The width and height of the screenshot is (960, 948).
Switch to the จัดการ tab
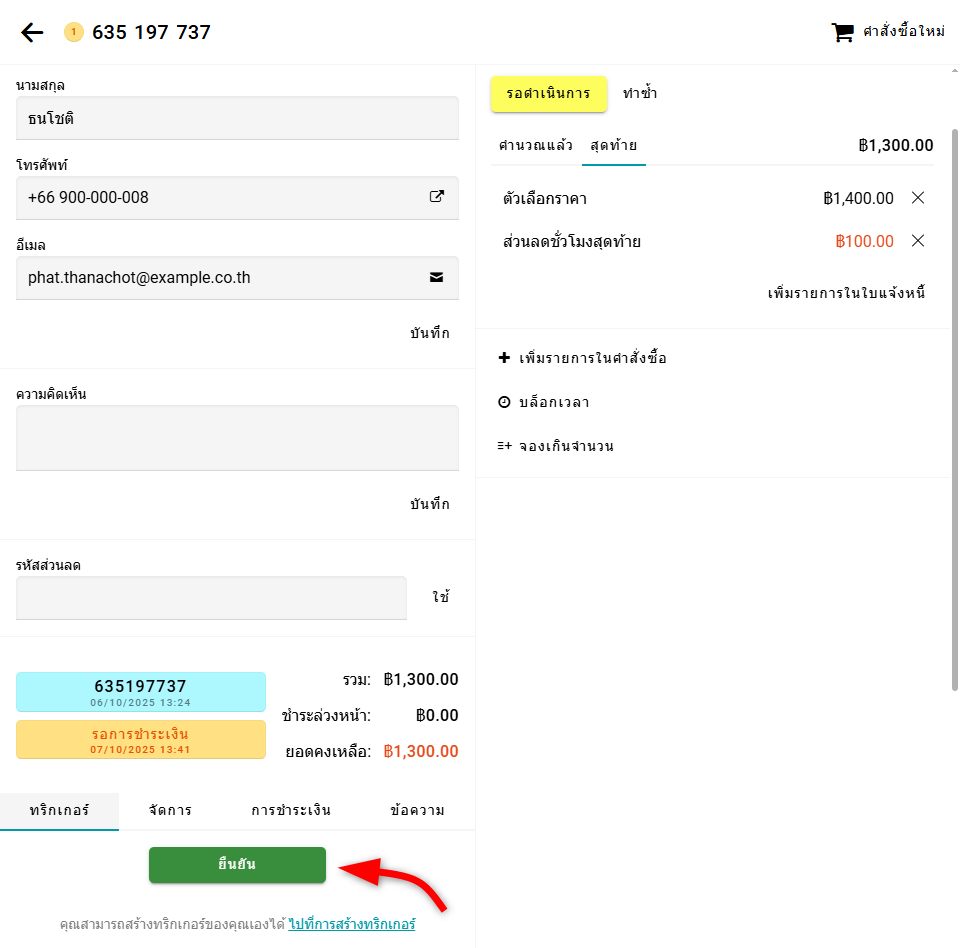[x=170, y=810]
